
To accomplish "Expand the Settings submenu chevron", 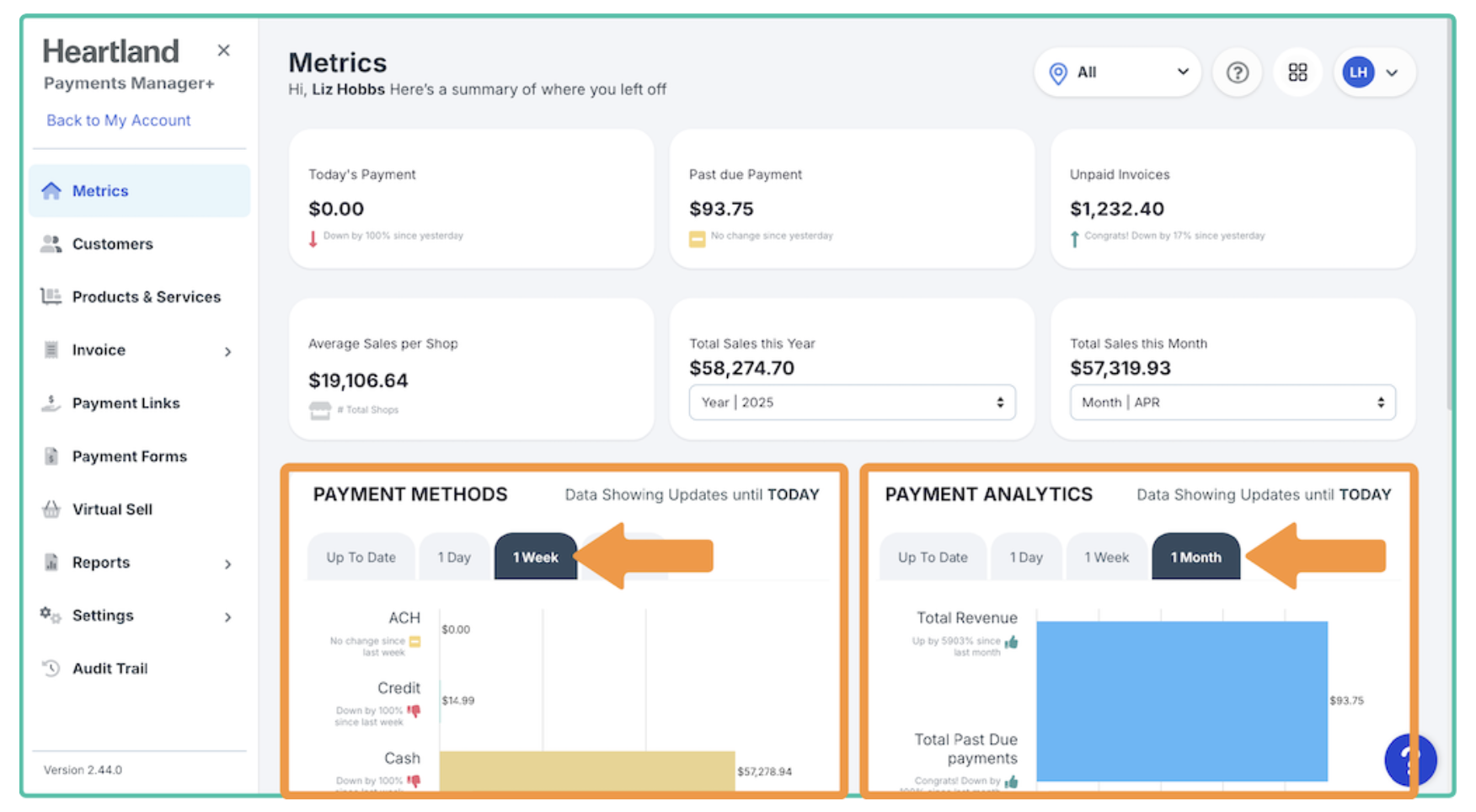I will pyautogui.click(x=227, y=617).
